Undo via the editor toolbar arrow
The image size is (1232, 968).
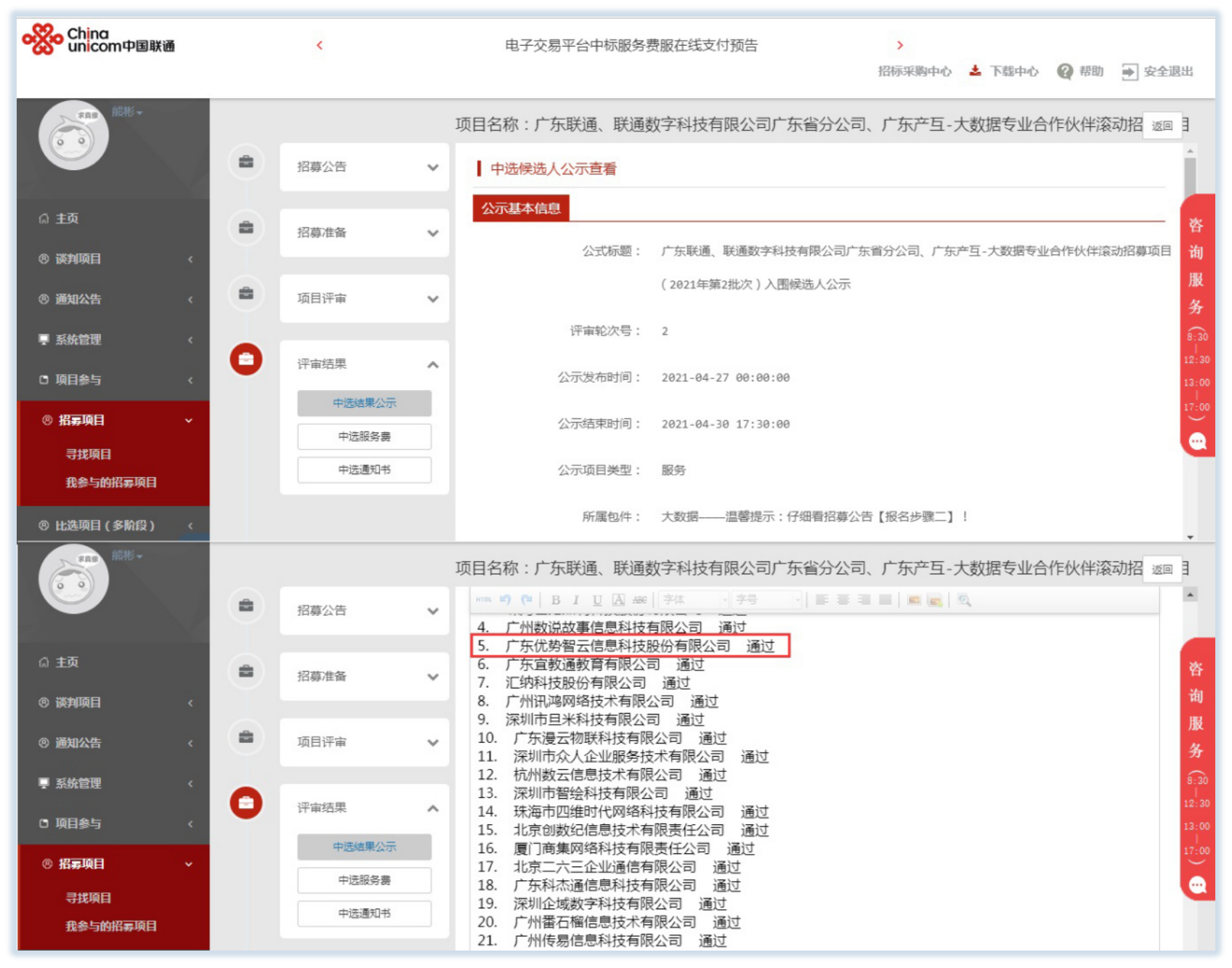point(506,600)
